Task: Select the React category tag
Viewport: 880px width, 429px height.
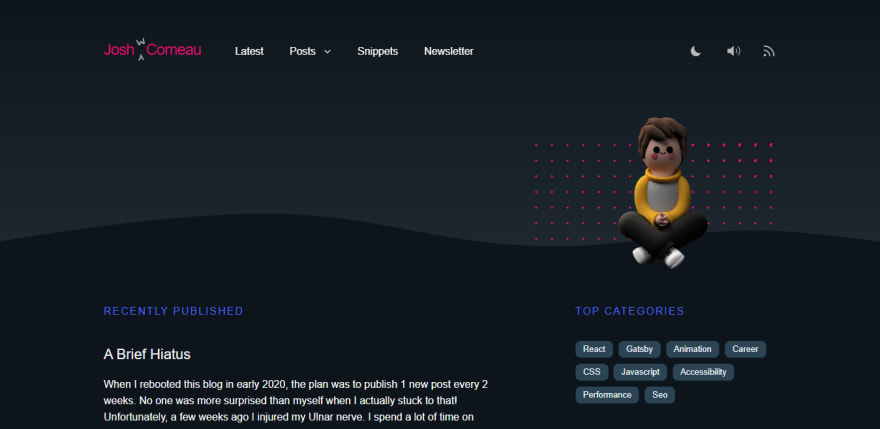Action: [594, 349]
